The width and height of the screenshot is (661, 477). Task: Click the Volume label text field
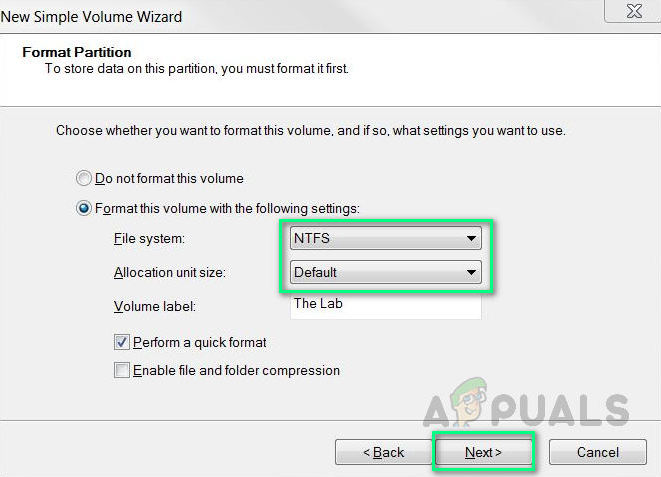(x=385, y=306)
